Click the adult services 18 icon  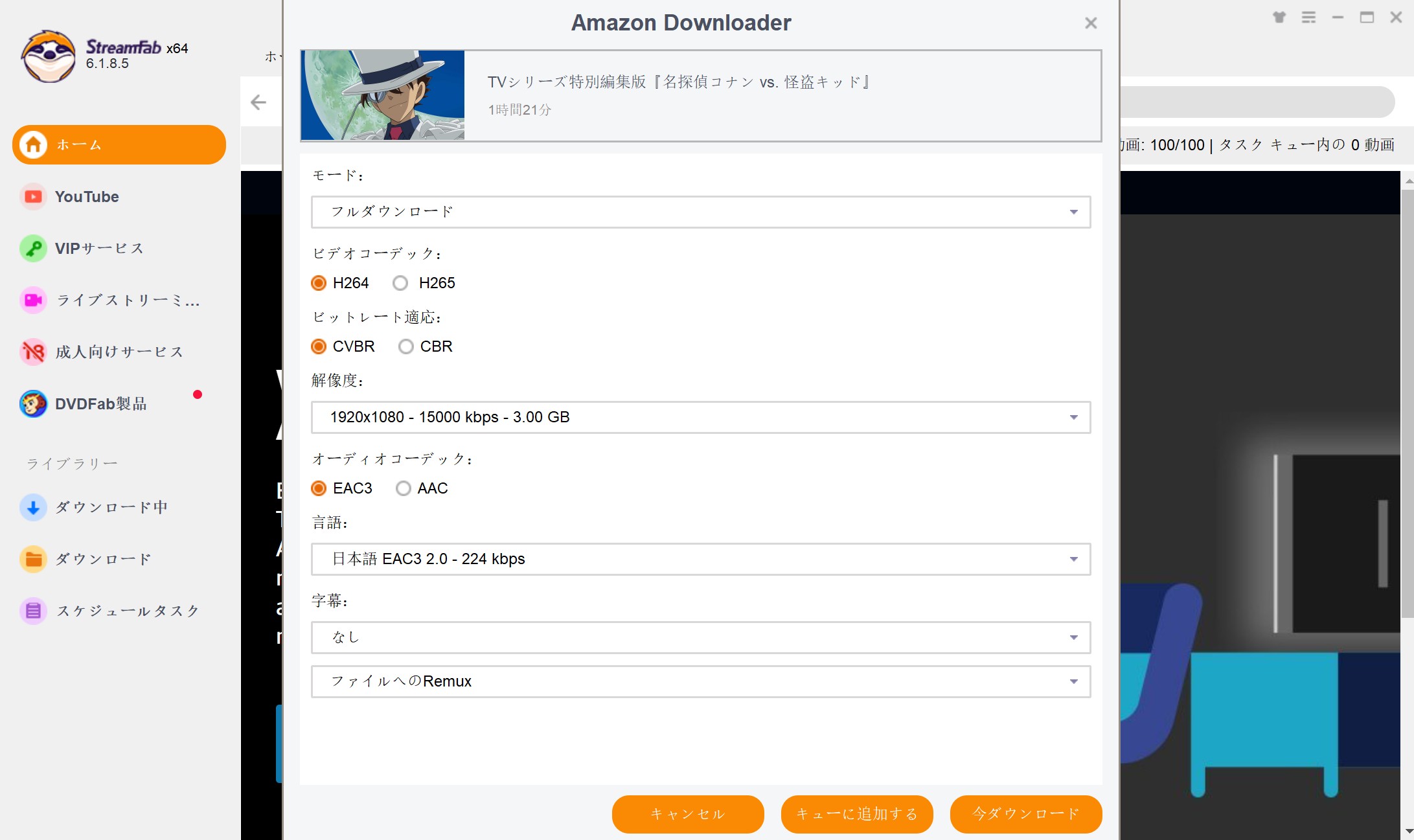pos(33,352)
